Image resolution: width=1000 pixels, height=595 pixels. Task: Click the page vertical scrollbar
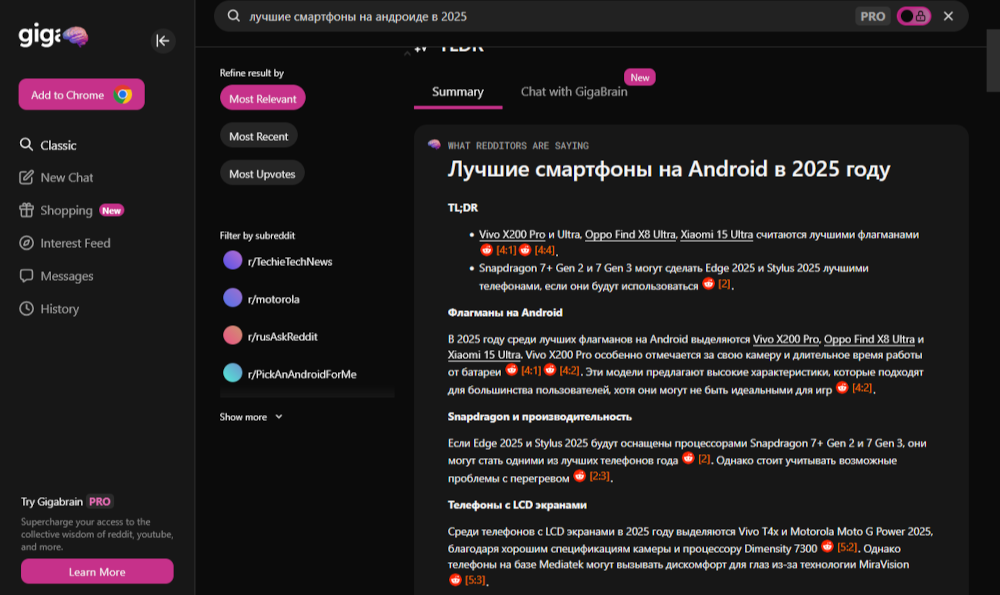coord(993,61)
